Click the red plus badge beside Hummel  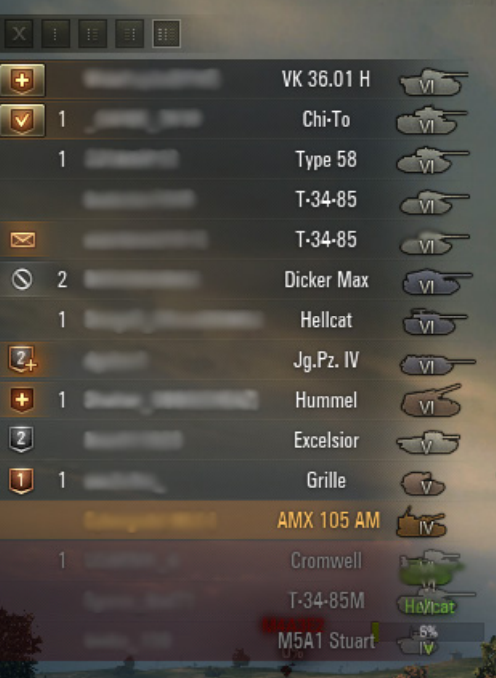point(22,400)
